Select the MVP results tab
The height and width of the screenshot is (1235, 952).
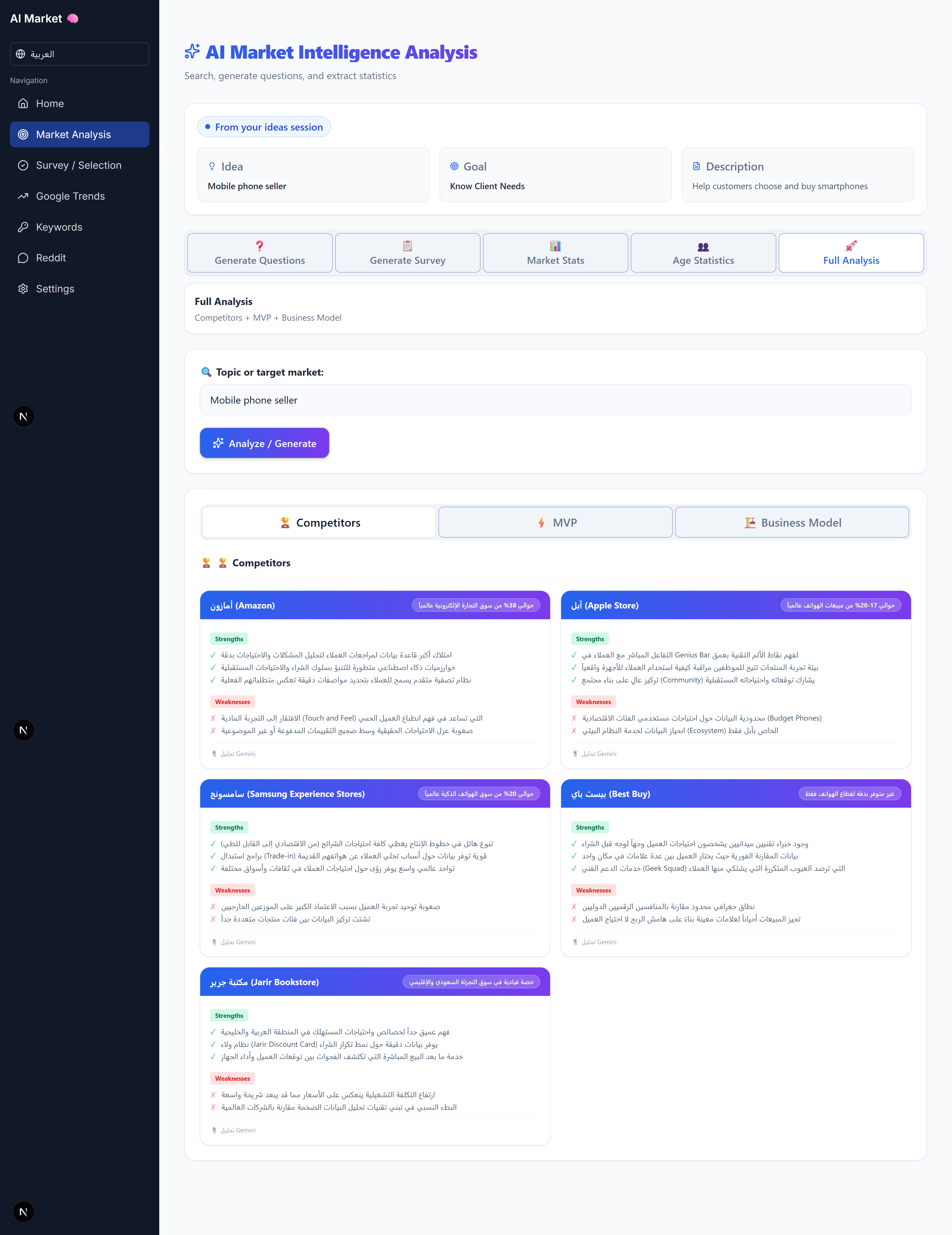555,522
